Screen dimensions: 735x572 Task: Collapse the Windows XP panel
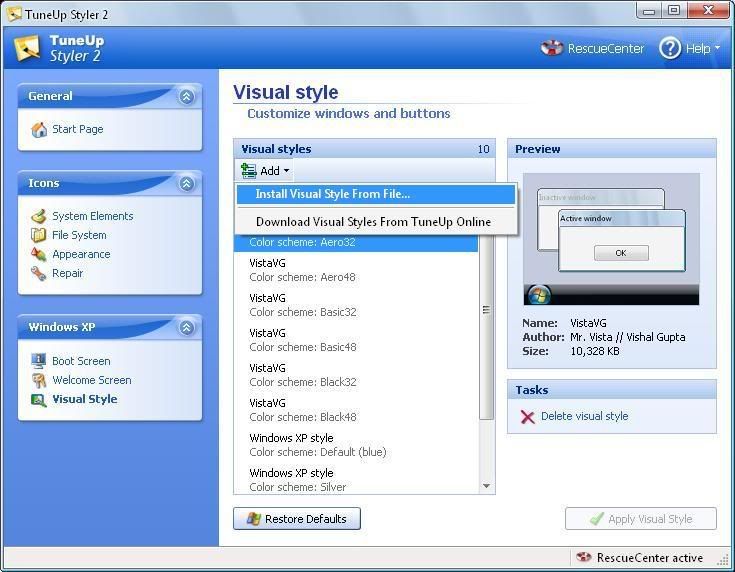click(x=186, y=328)
